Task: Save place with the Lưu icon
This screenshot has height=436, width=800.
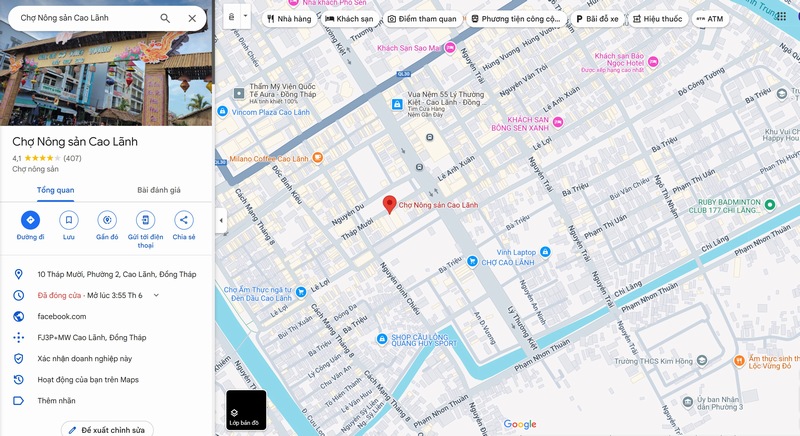Action: click(x=69, y=220)
